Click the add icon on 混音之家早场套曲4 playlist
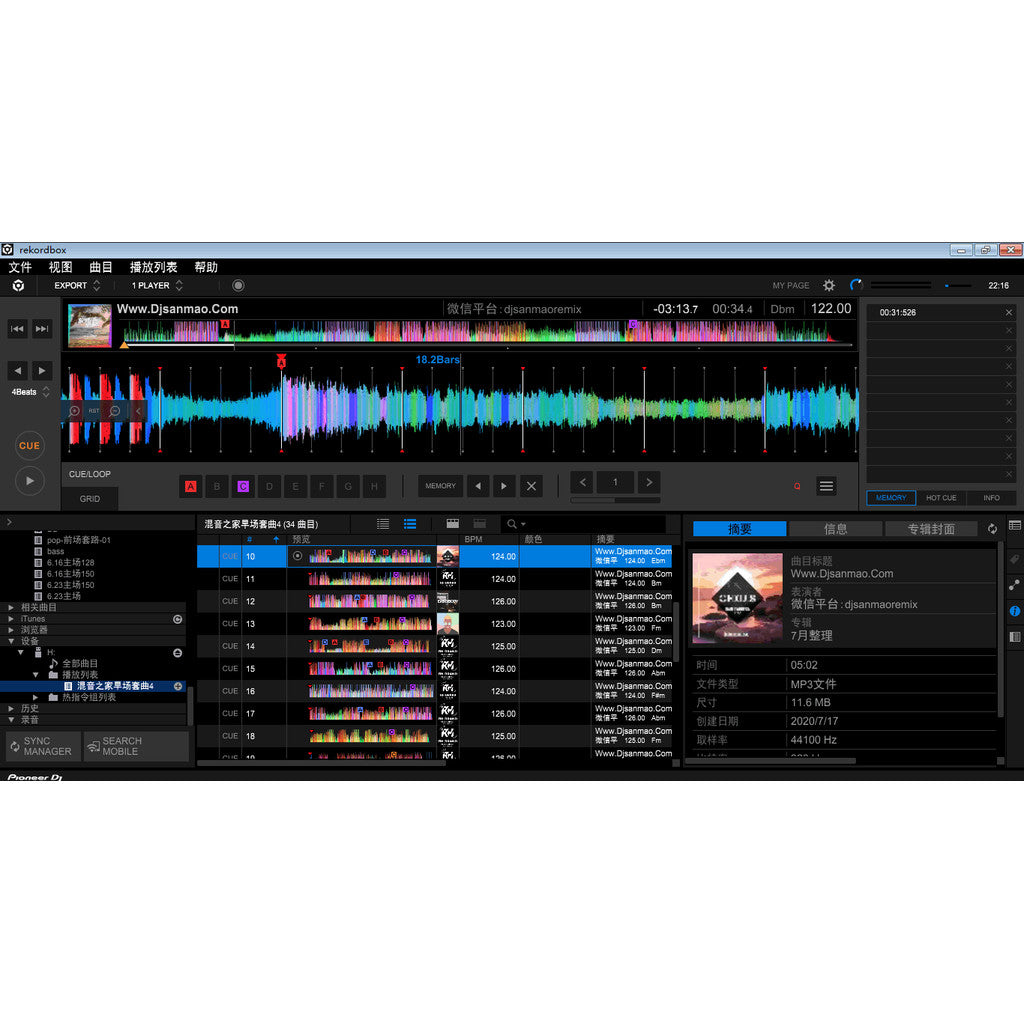The image size is (1024, 1024). pos(178,686)
